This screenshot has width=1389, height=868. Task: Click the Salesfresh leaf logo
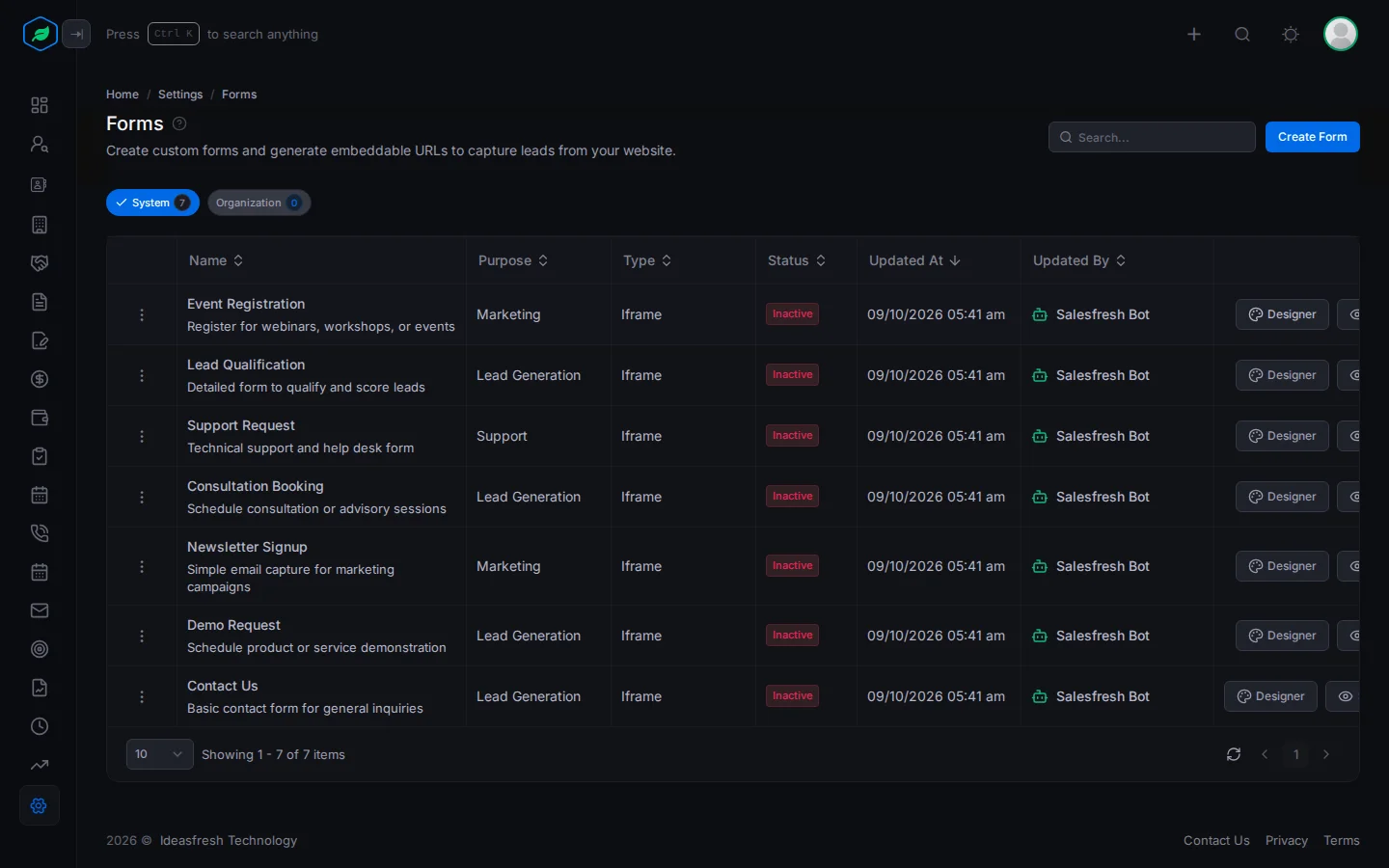click(x=40, y=34)
